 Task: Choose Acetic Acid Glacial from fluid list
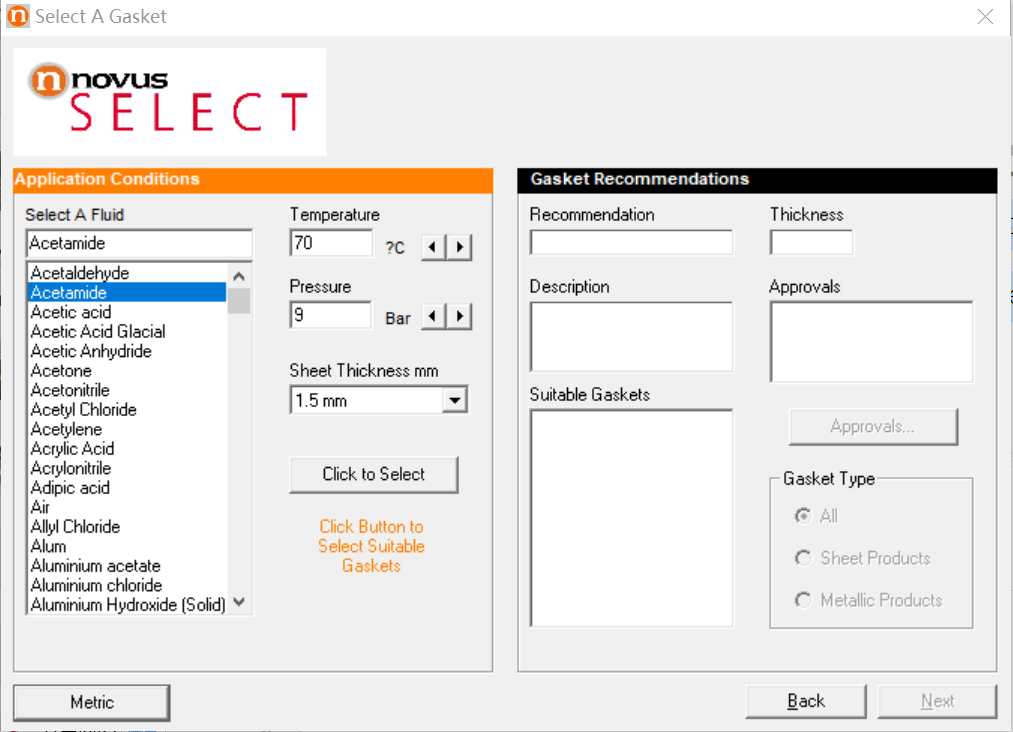click(98, 332)
